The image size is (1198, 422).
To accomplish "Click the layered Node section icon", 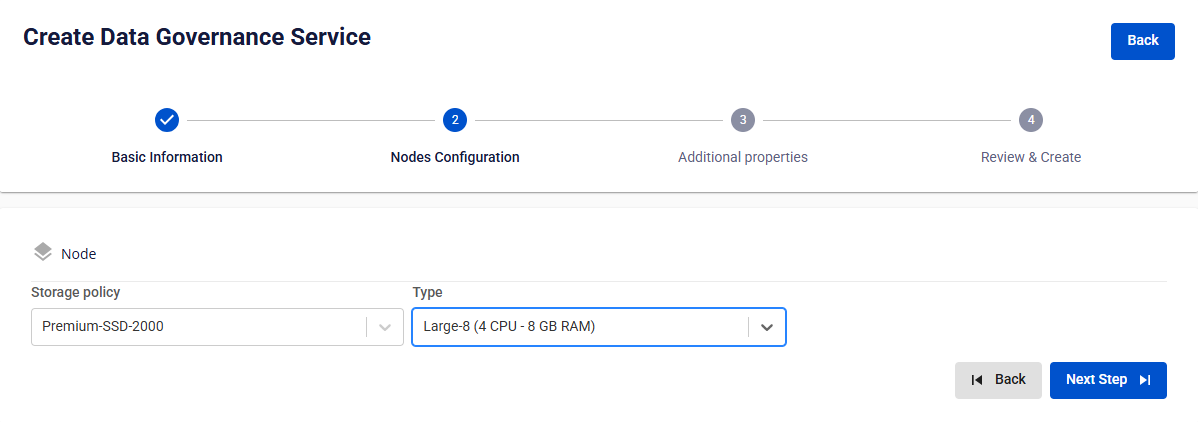I will 44,252.
